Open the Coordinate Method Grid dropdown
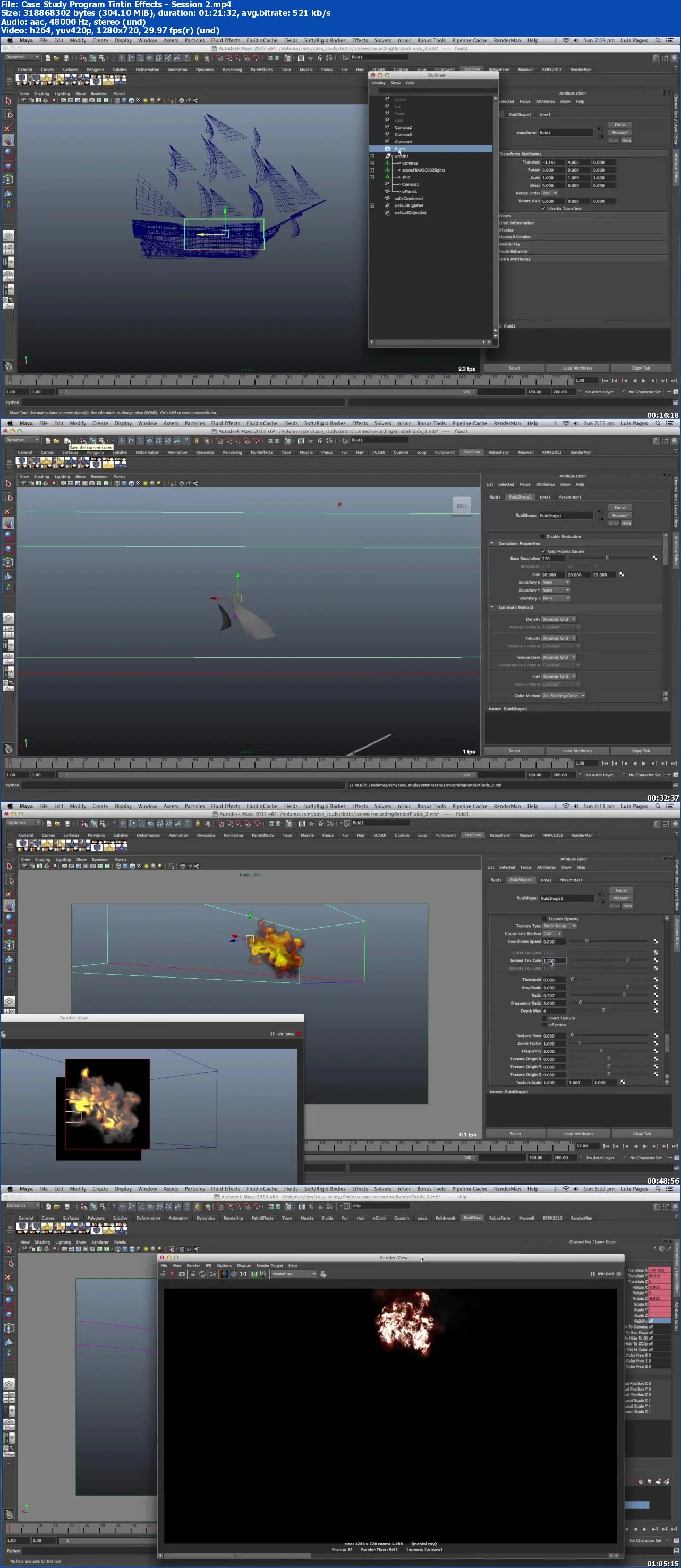Screen dimensions: 681x1568 pos(552,934)
